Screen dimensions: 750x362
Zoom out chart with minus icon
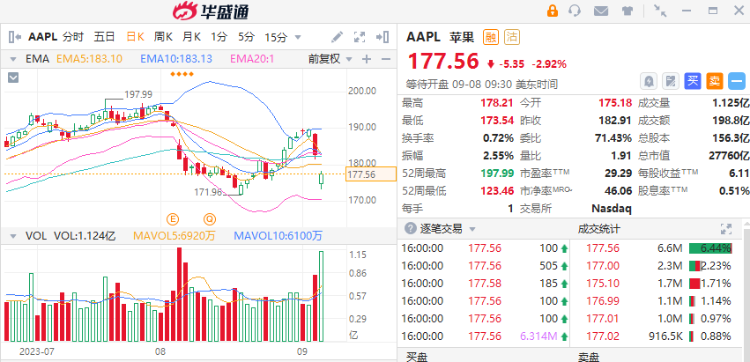point(386,59)
